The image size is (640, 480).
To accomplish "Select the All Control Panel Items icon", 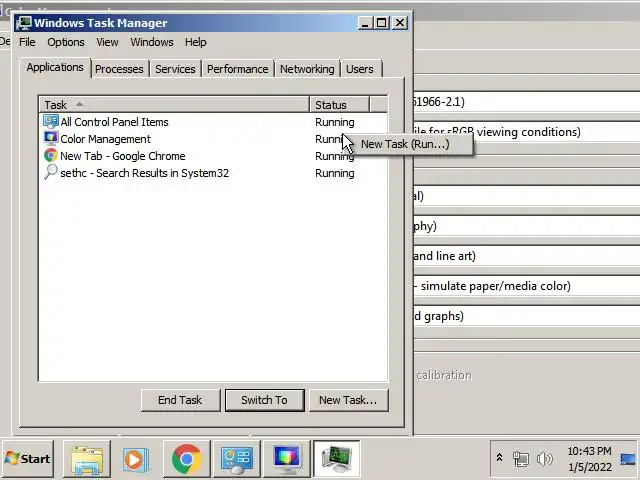I will [x=51, y=122].
